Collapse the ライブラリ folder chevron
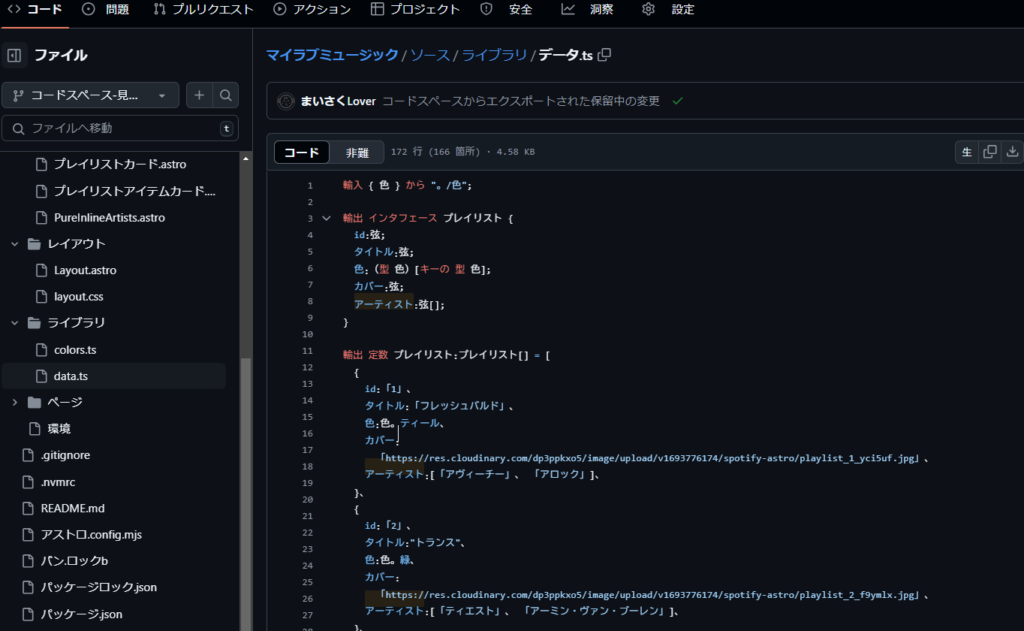 click(14, 323)
